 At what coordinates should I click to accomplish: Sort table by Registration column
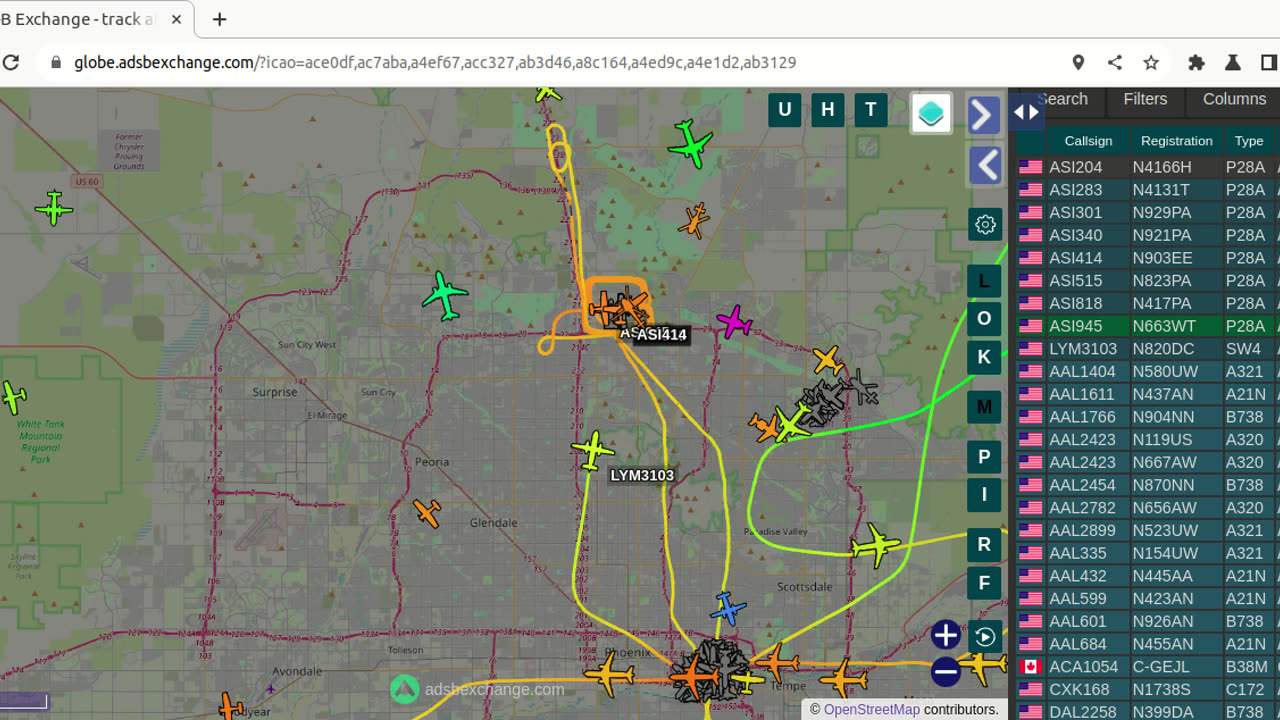click(1176, 141)
